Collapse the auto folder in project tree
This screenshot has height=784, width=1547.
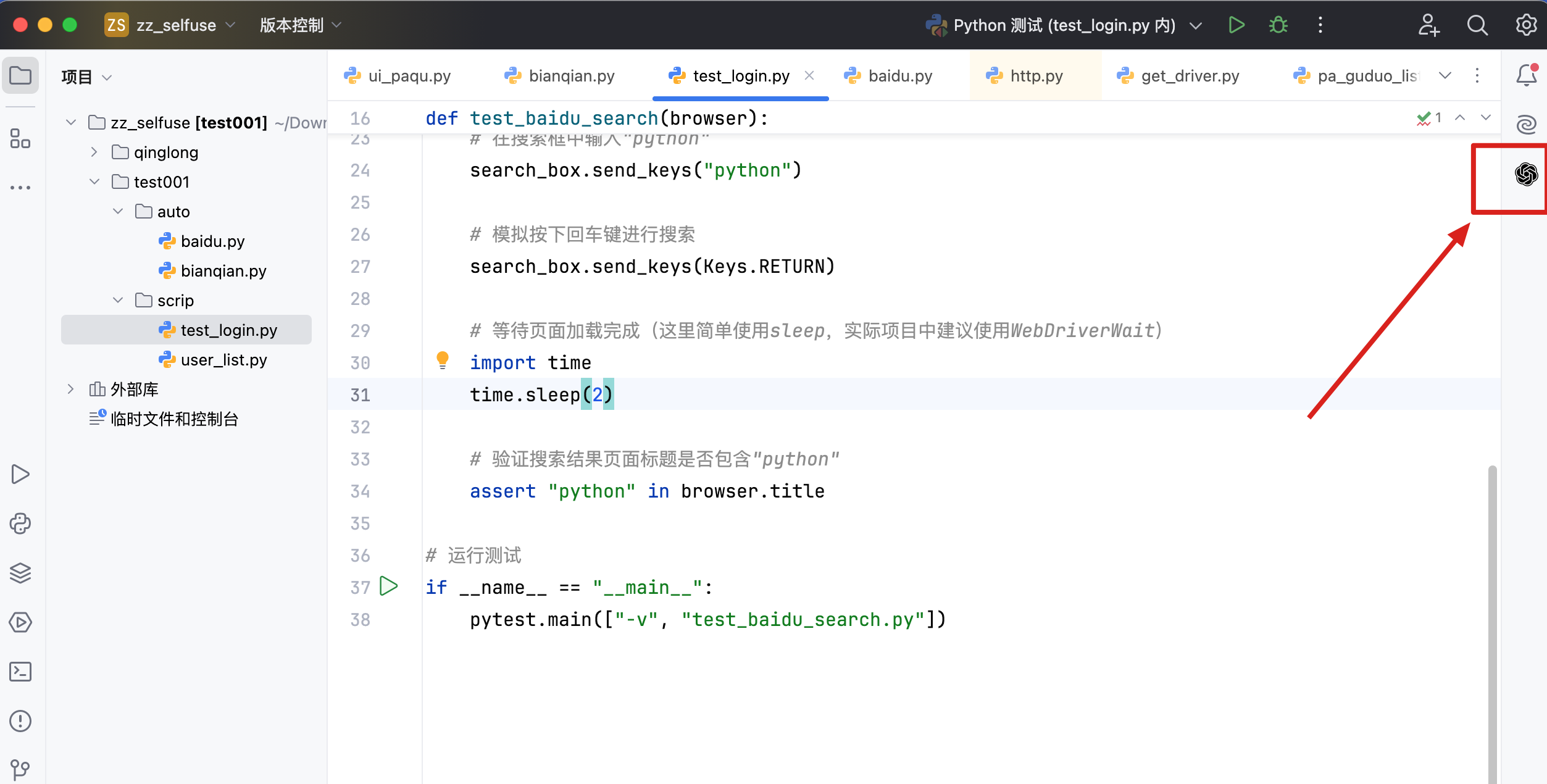(x=118, y=211)
